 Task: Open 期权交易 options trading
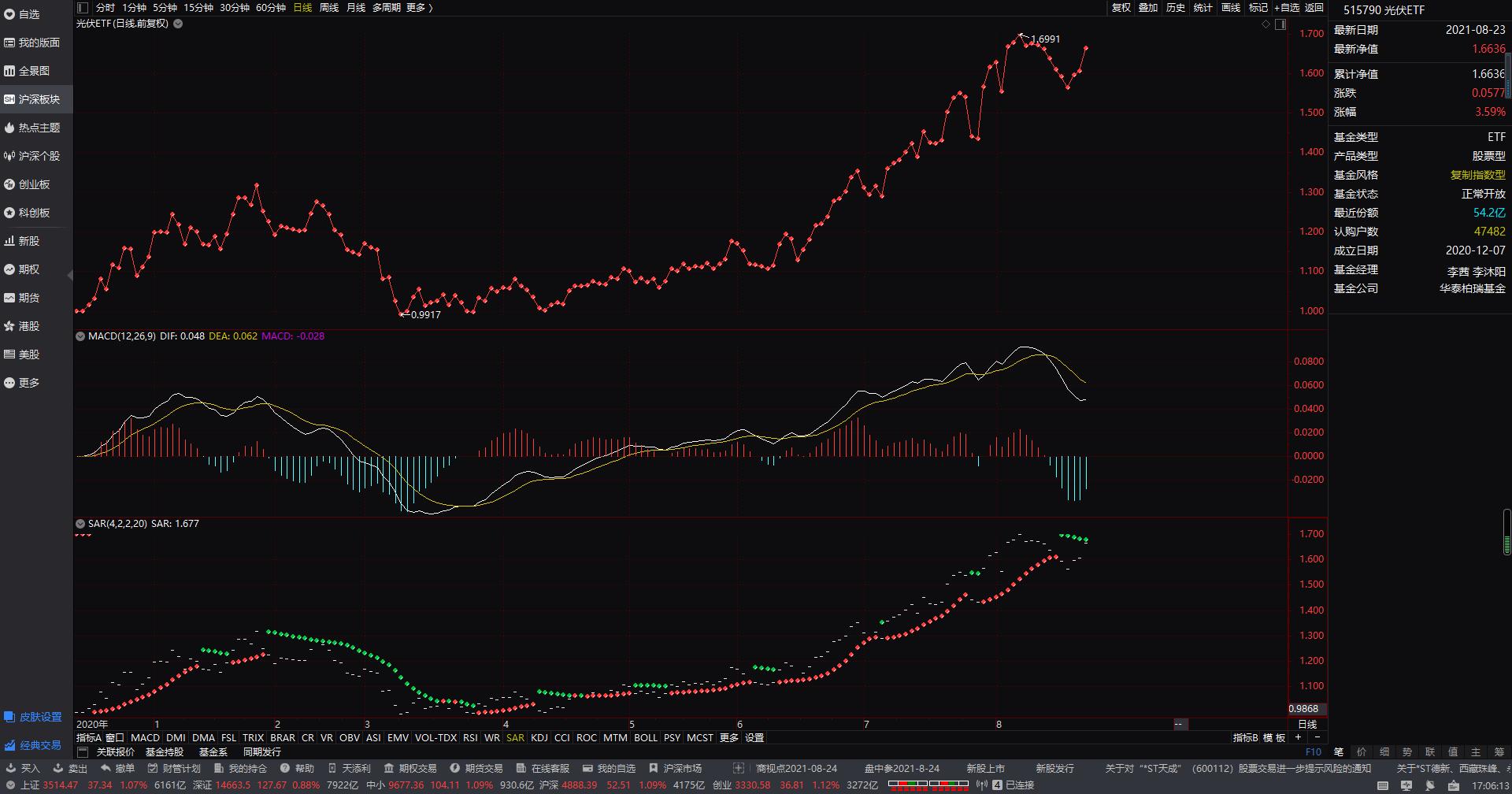[x=410, y=768]
